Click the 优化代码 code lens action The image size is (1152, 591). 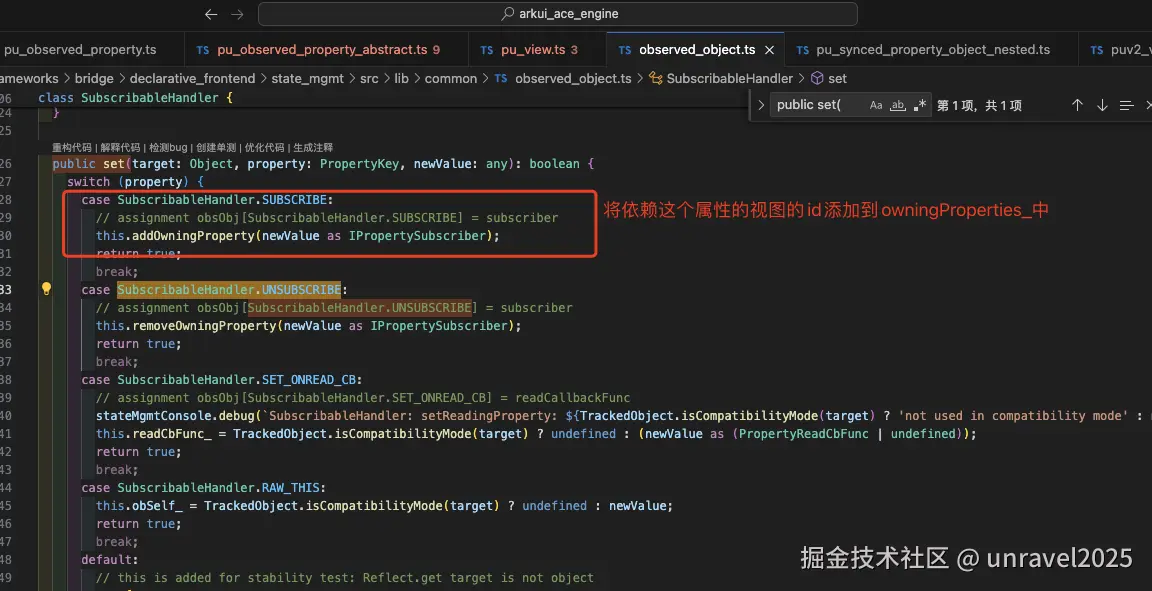coord(264,147)
